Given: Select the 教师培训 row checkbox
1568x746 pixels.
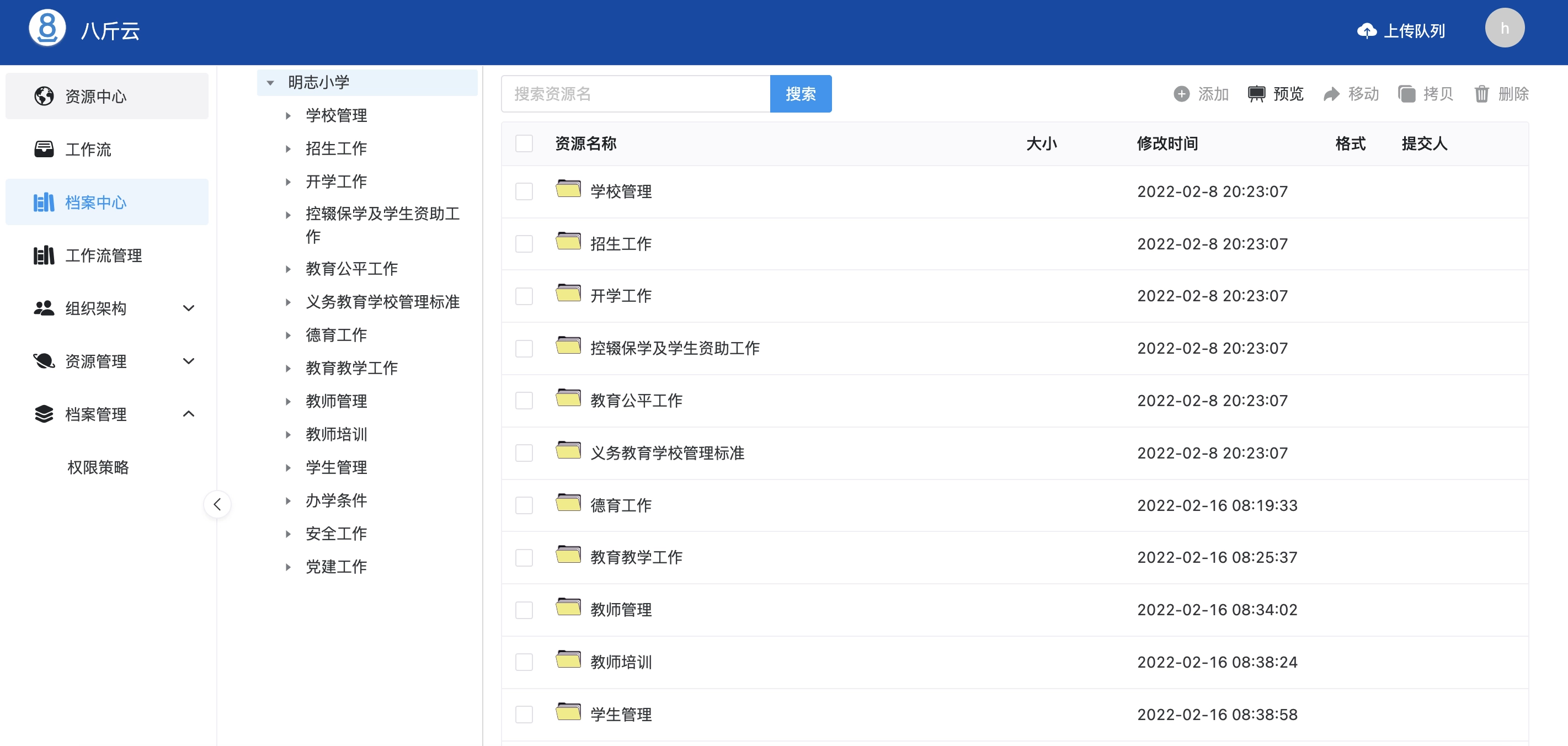Looking at the screenshot, I should tap(524, 662).
